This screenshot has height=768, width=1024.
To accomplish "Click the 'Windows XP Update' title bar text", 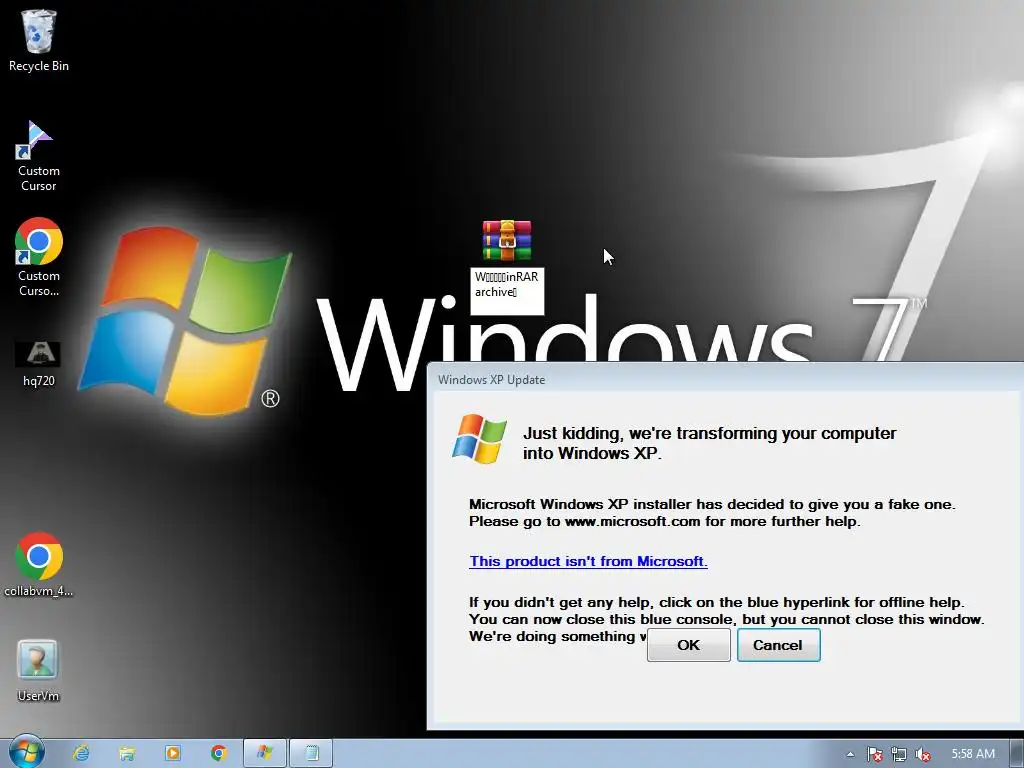I will pos(491,379).
